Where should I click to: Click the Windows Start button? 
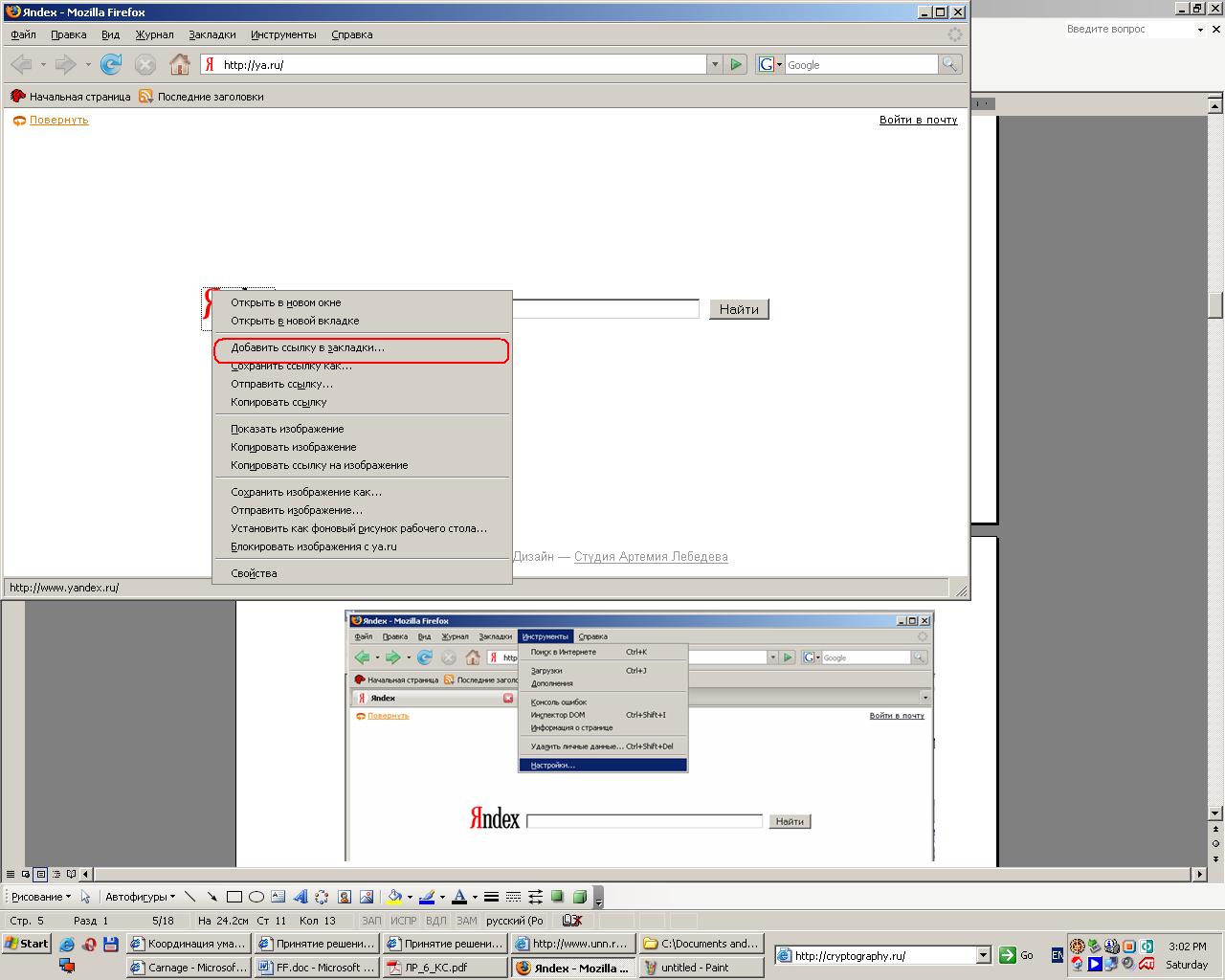[x=26, y=944]
